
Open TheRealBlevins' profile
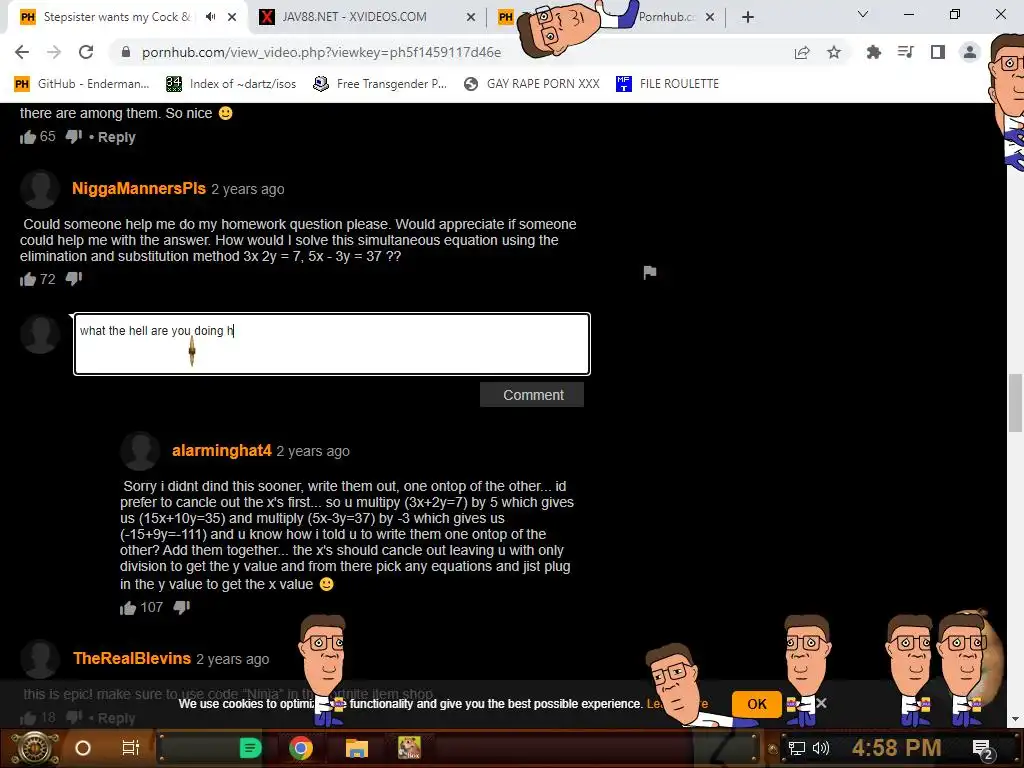coord(132,658)
